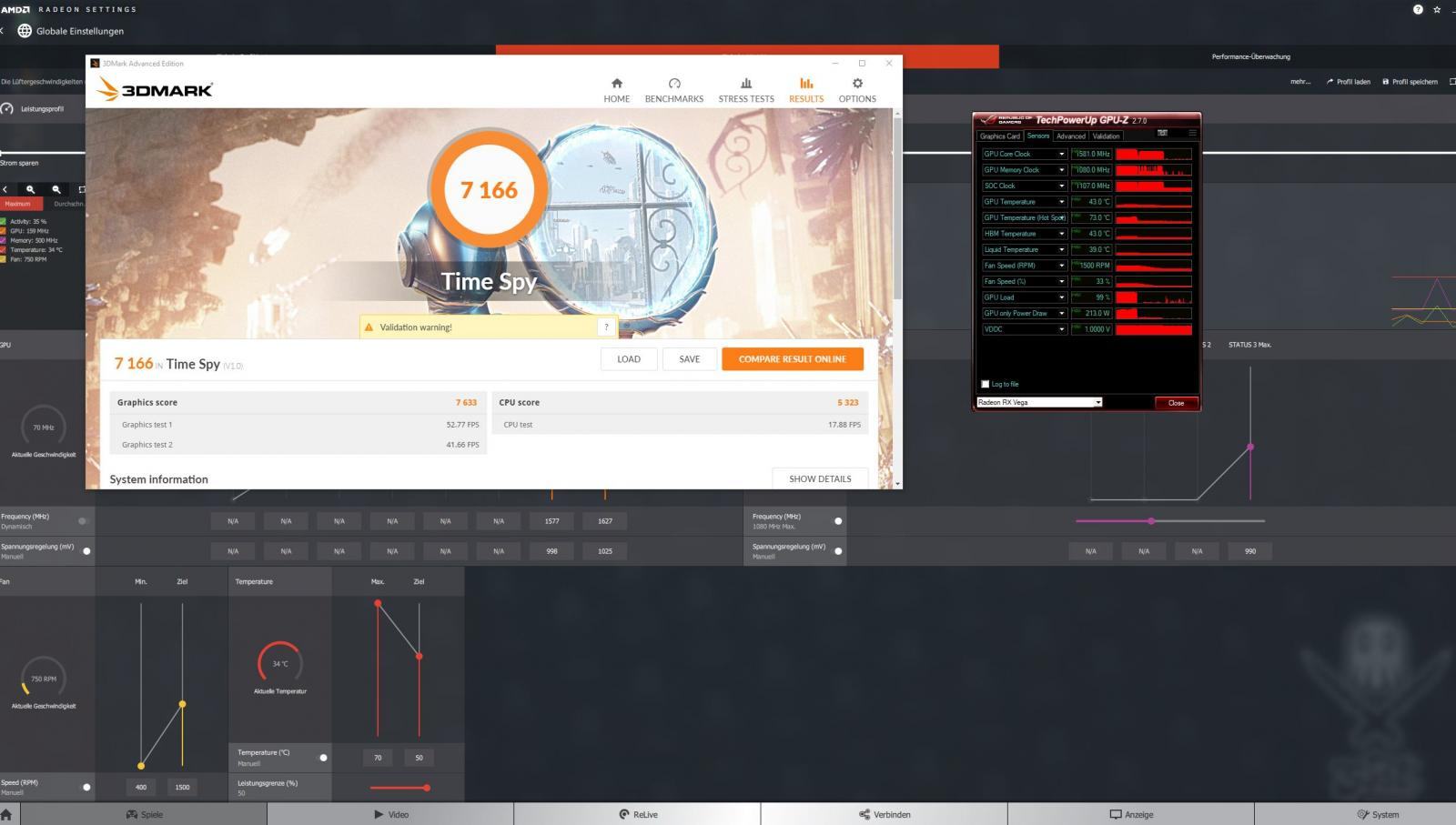Click the Radeon Settings star favorite icon
The height and width of the screenshot is (825, 1456).
click(1437, 9)
